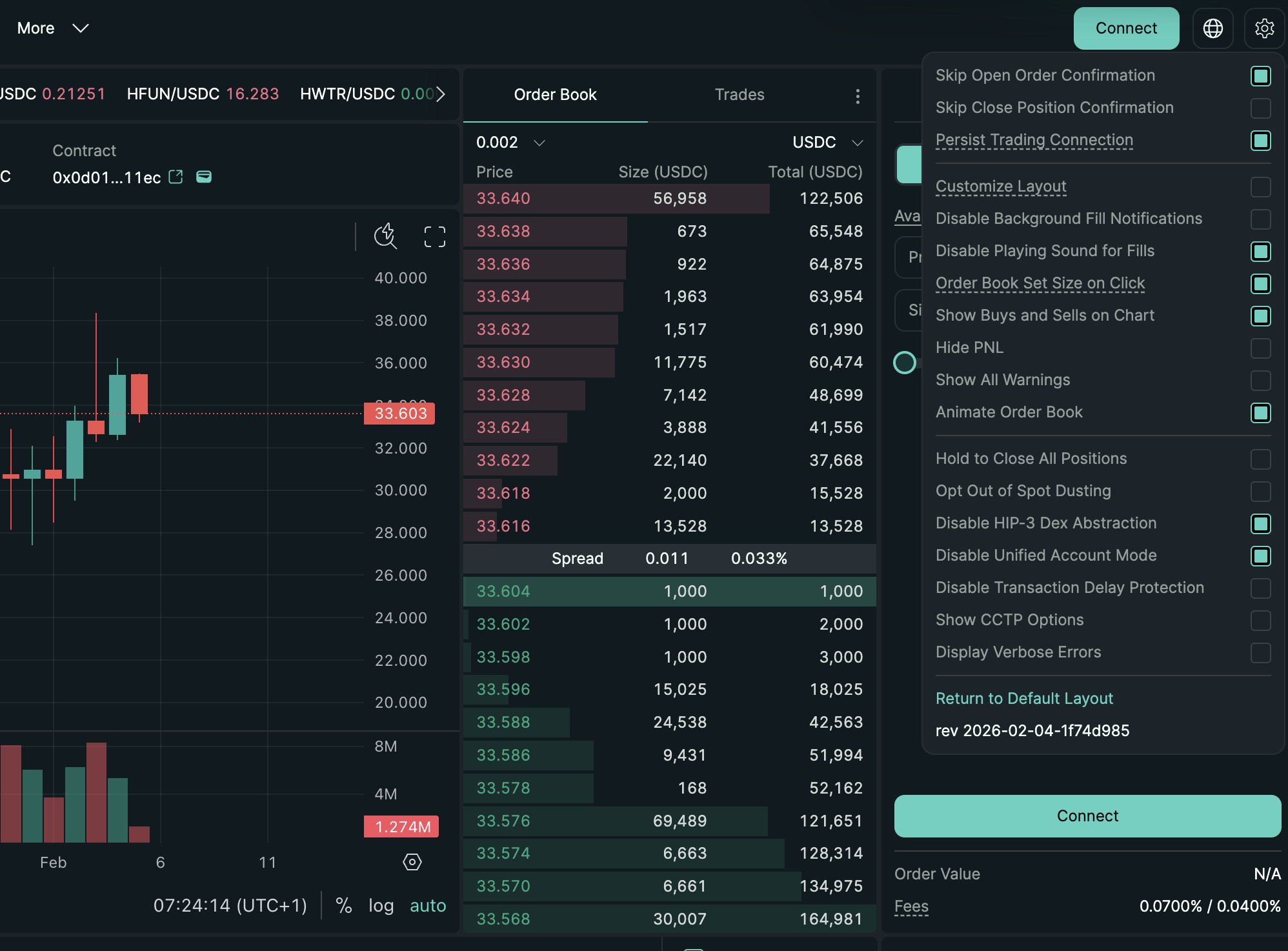Expand the More menu chevron
The height and width of the screenshot is (951, 1288).
pyautogui.click(x=80, y=28)
